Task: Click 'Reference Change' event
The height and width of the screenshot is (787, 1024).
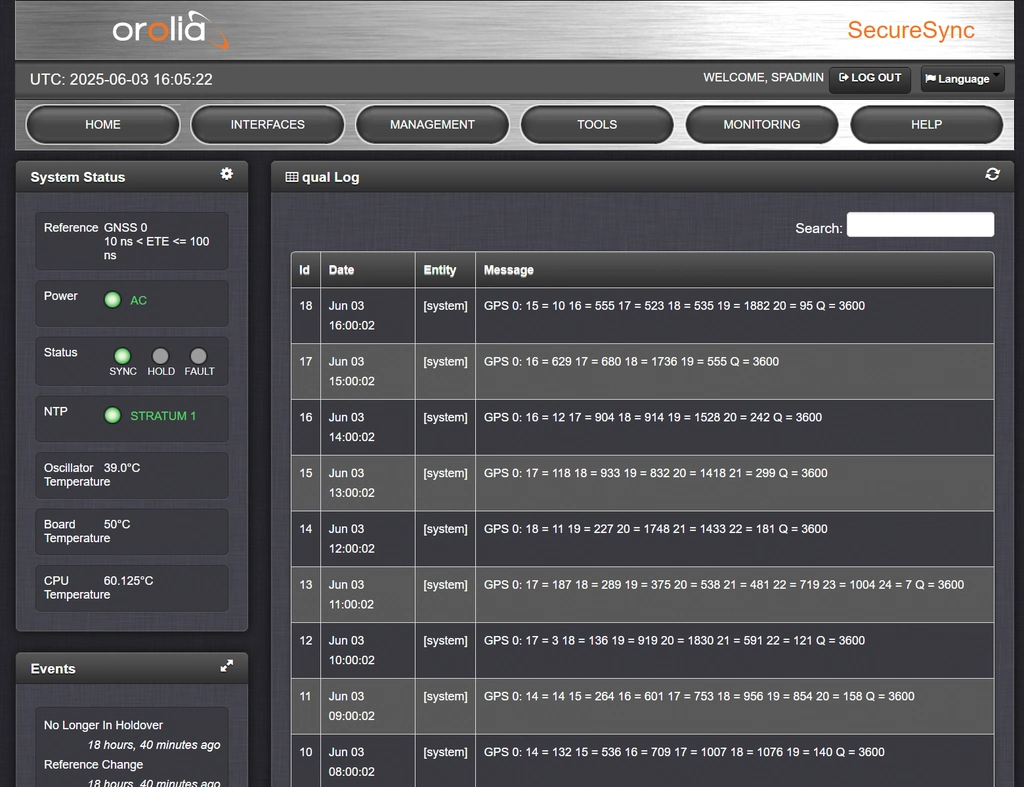Action: click(x=93, y=764)
